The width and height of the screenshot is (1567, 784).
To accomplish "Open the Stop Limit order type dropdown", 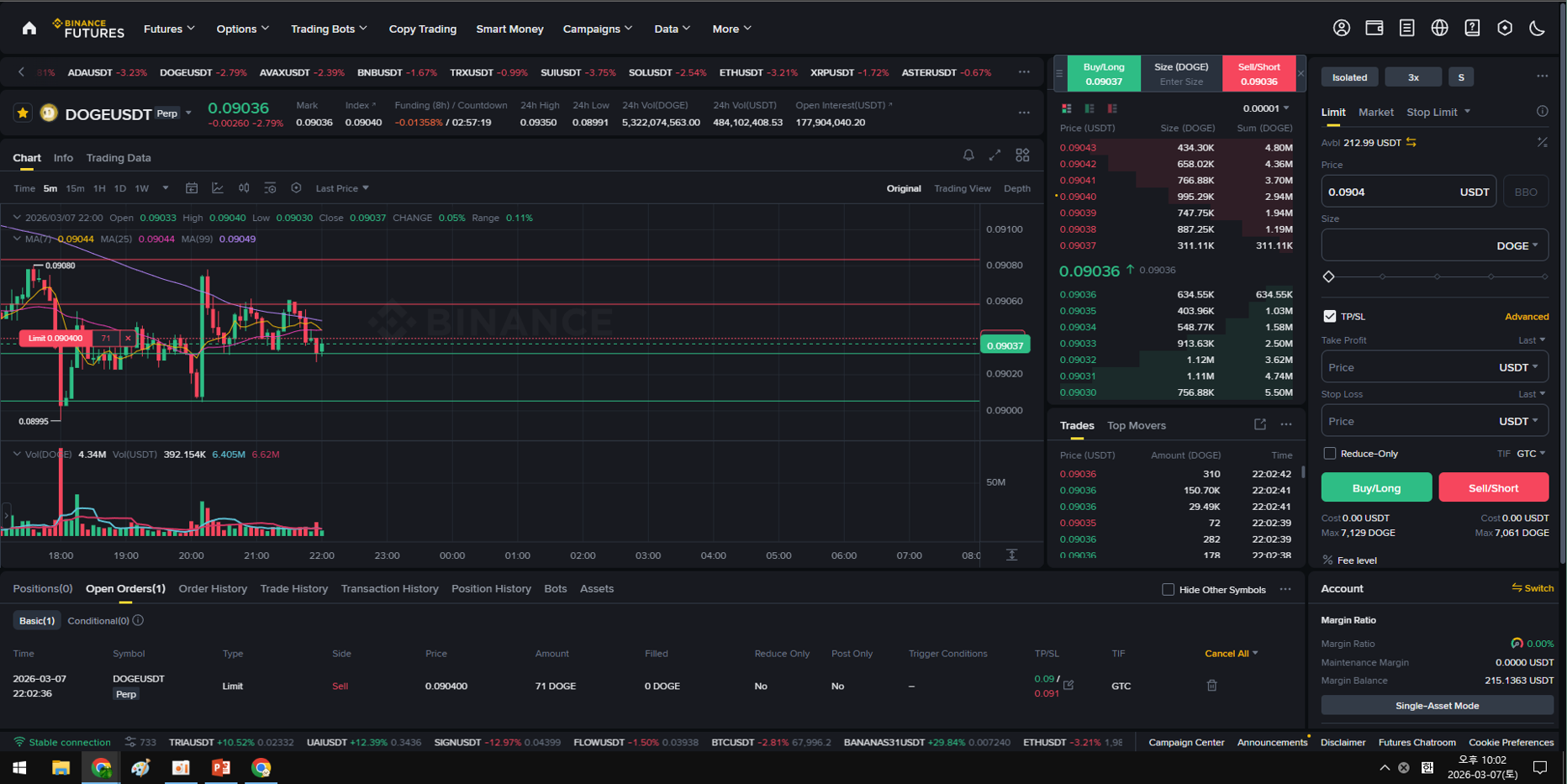I will pyautogui.click(x=1438, y=112).
